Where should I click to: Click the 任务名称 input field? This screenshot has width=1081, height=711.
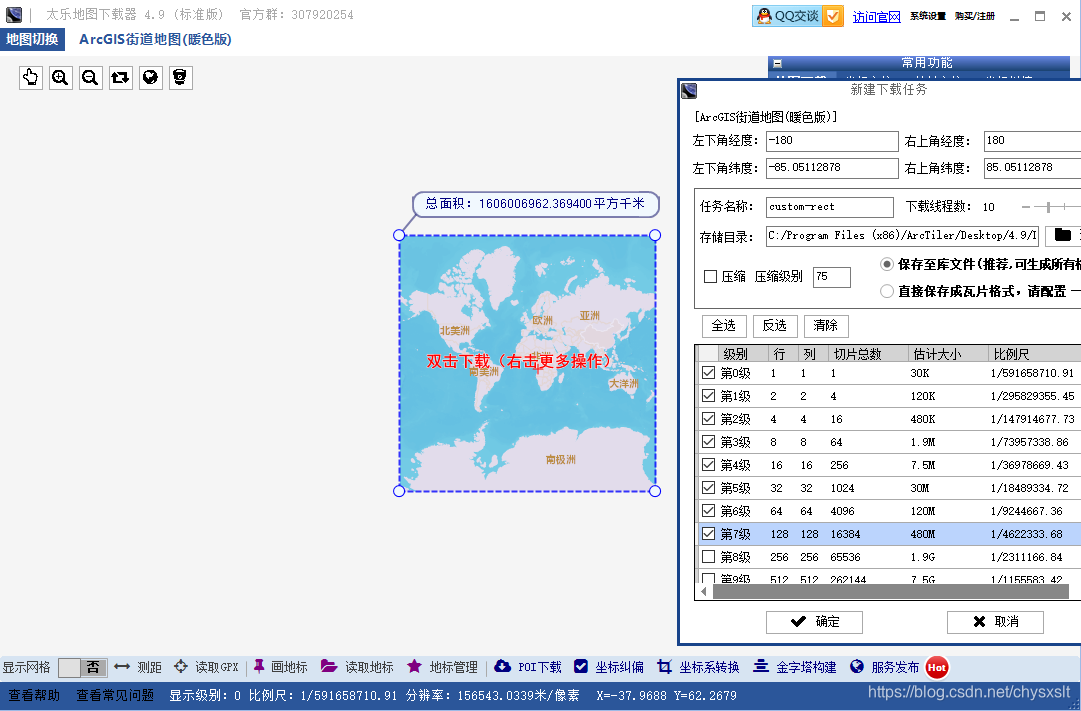coord(830,207)
